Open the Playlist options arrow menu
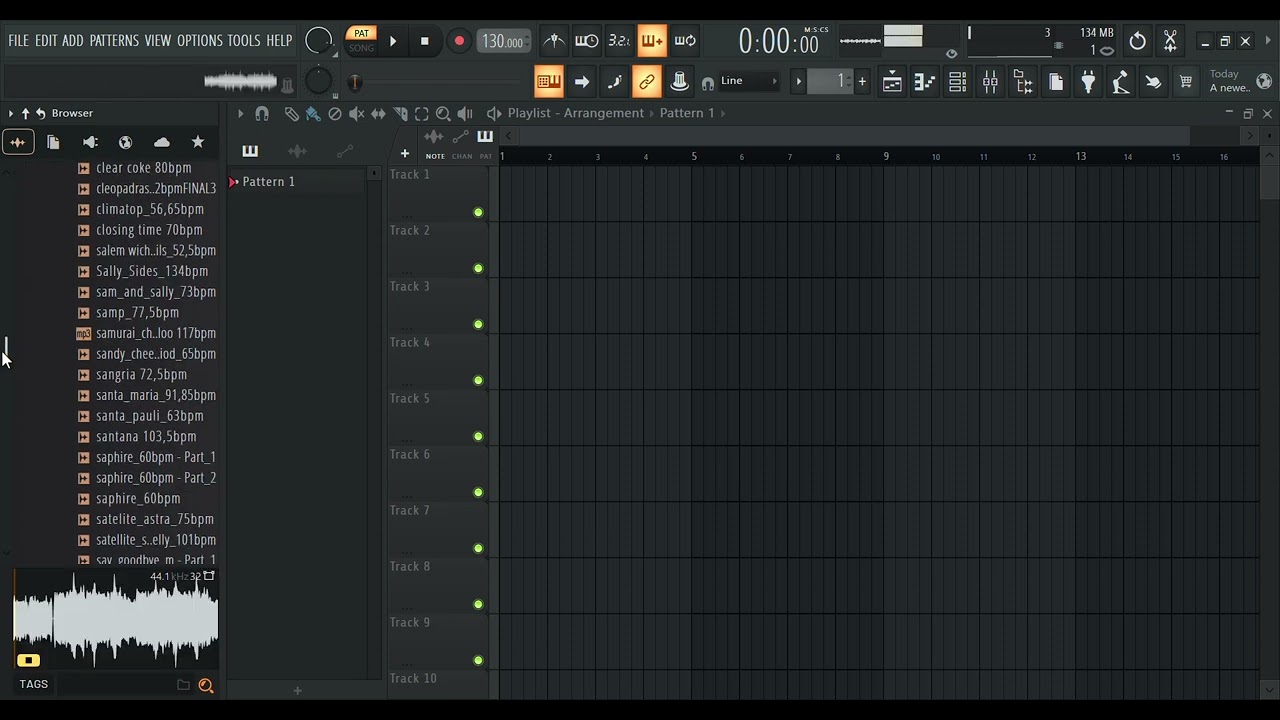This screenshot has height=720, width=1280. (x=240, y=114)
